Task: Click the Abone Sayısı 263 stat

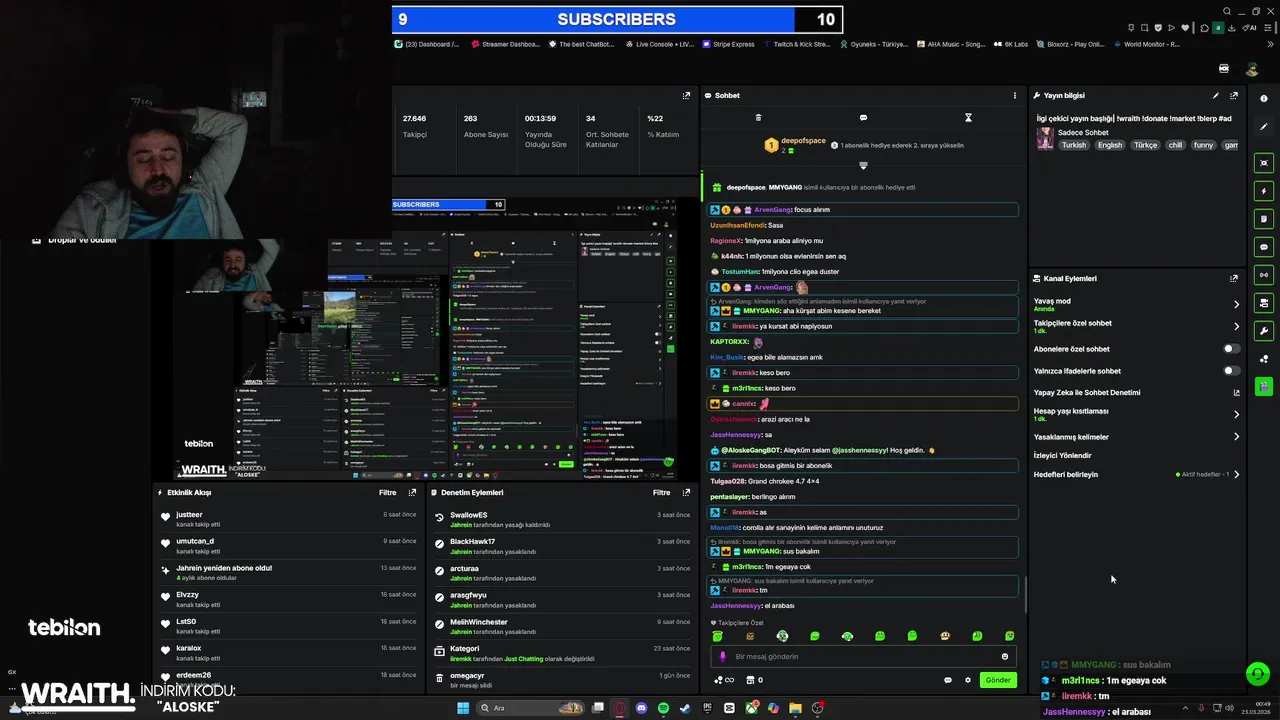Action: tap(485, 126)
